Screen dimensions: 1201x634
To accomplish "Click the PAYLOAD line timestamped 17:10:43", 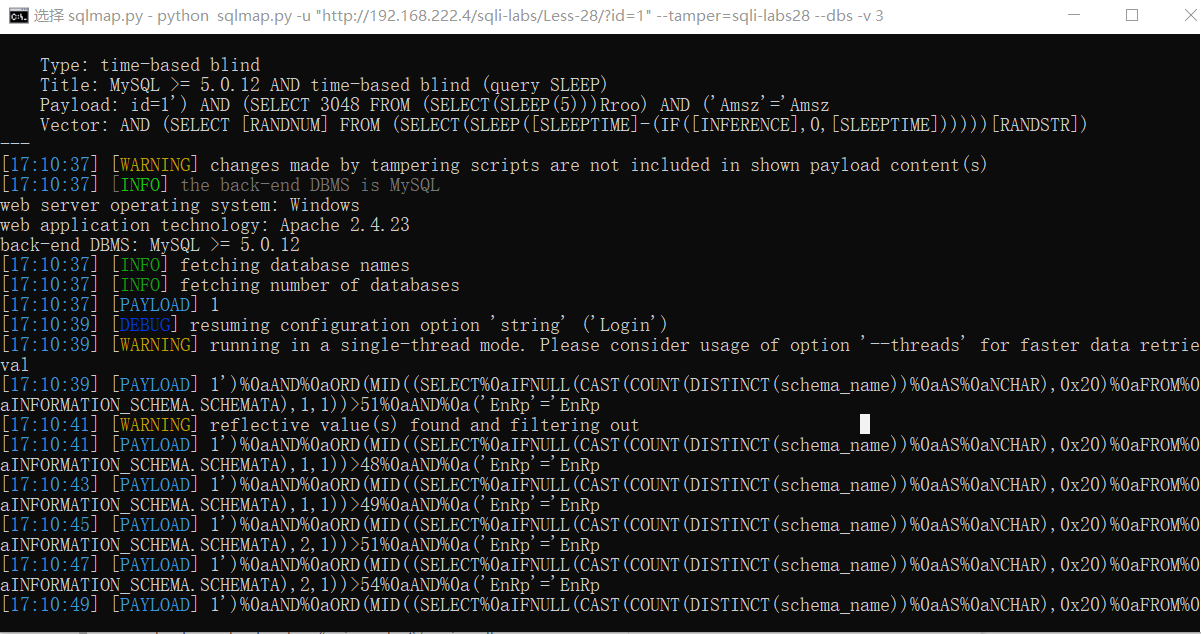I will point(600,485).
